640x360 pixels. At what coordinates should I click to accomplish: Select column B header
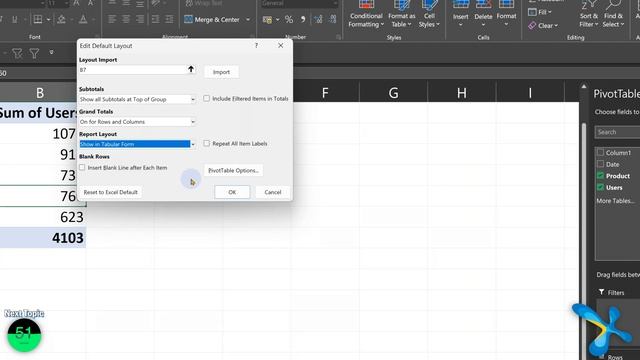pyautogui.click(x=40, y=93)
